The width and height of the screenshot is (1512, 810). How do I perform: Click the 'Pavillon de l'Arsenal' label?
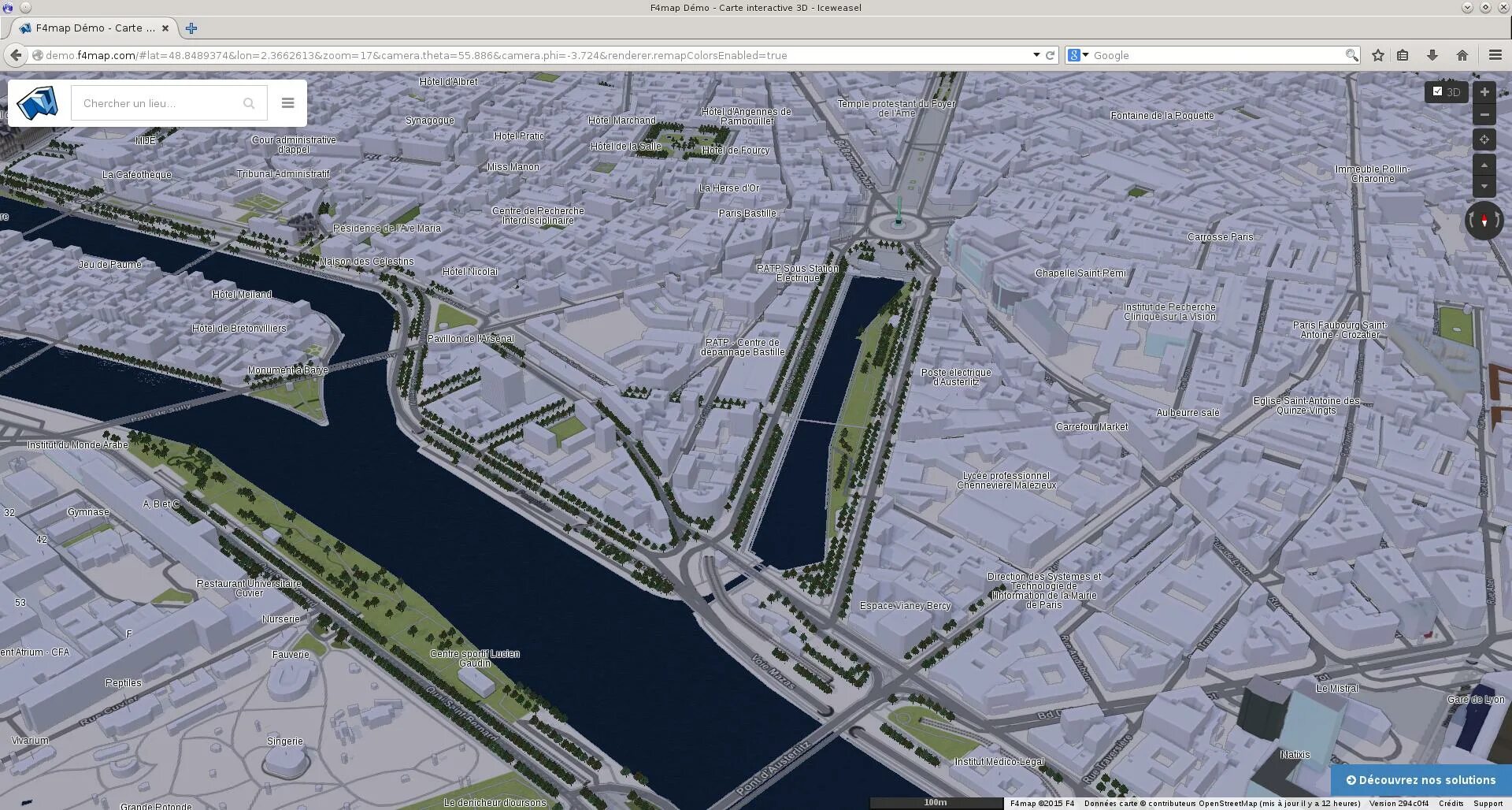[471, 339]
